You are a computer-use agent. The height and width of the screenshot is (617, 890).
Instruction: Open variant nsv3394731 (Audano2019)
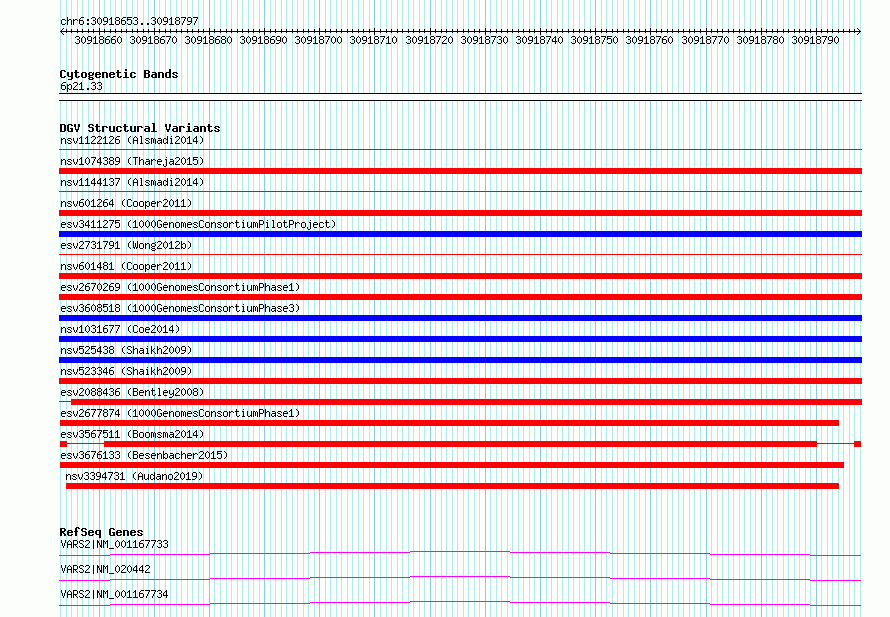coord(134,476)
